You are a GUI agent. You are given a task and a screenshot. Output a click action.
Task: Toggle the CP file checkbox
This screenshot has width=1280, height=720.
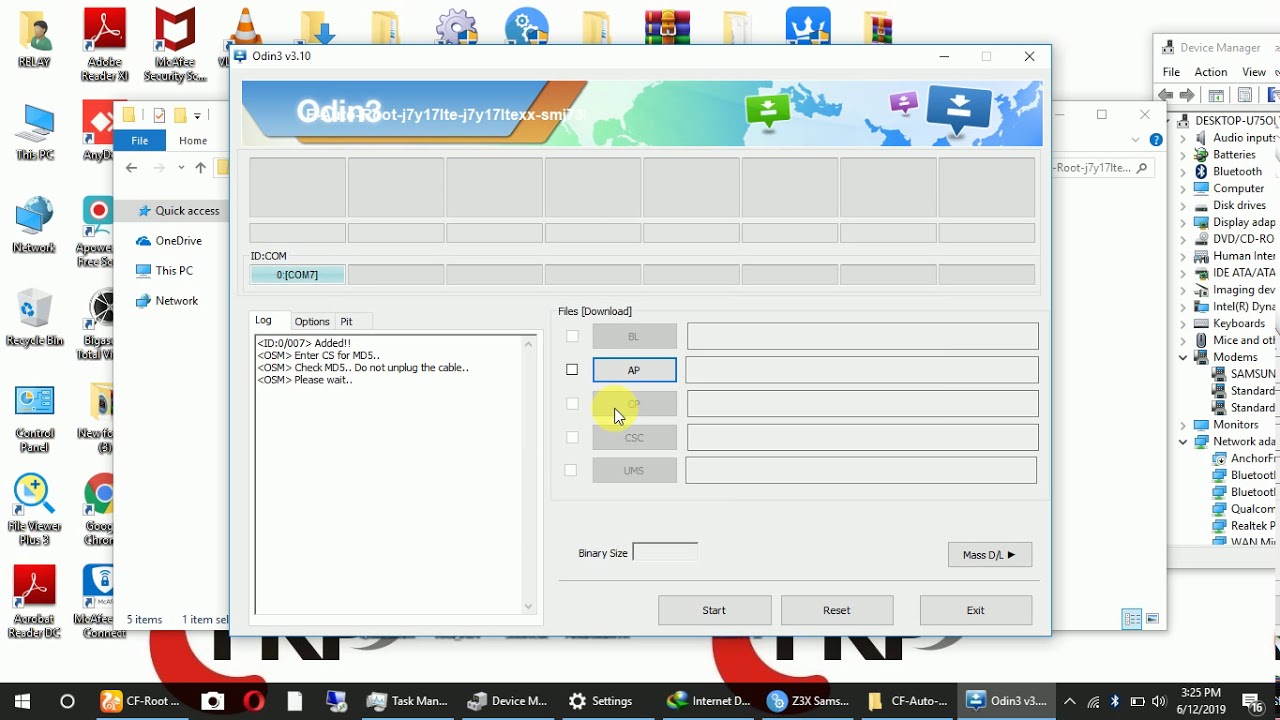pyautogui.click(x=572, y=404)
